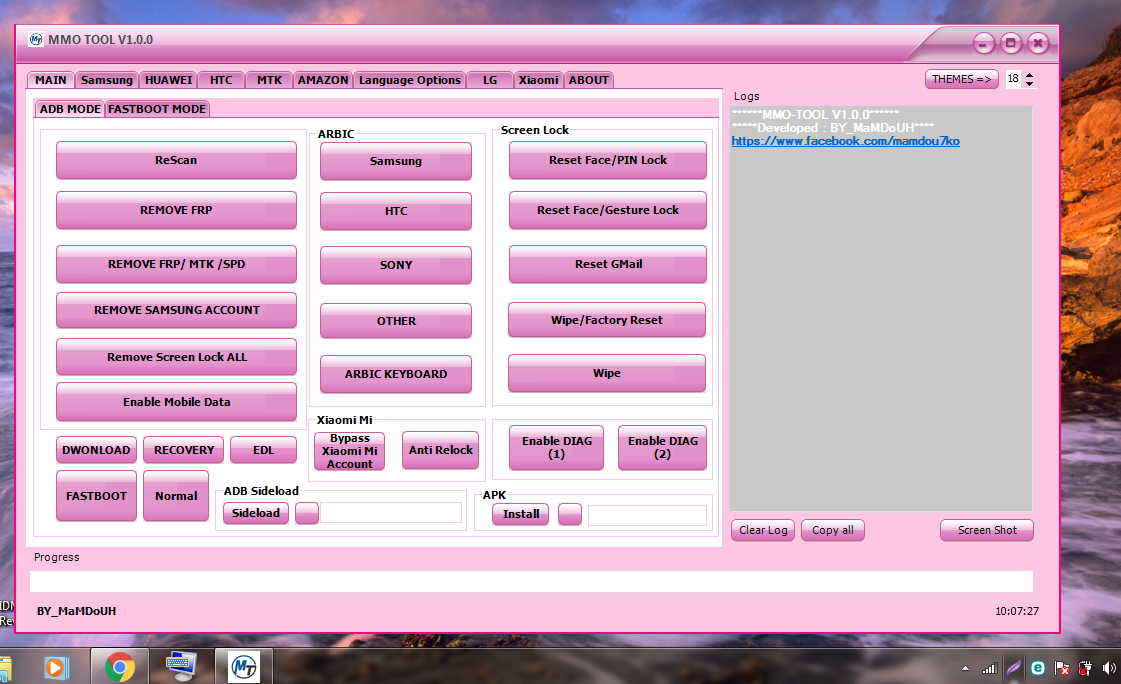Click Reset Face/PIN Lock
The width and height of the screenshot is (1121, 684).
[608, 160]
